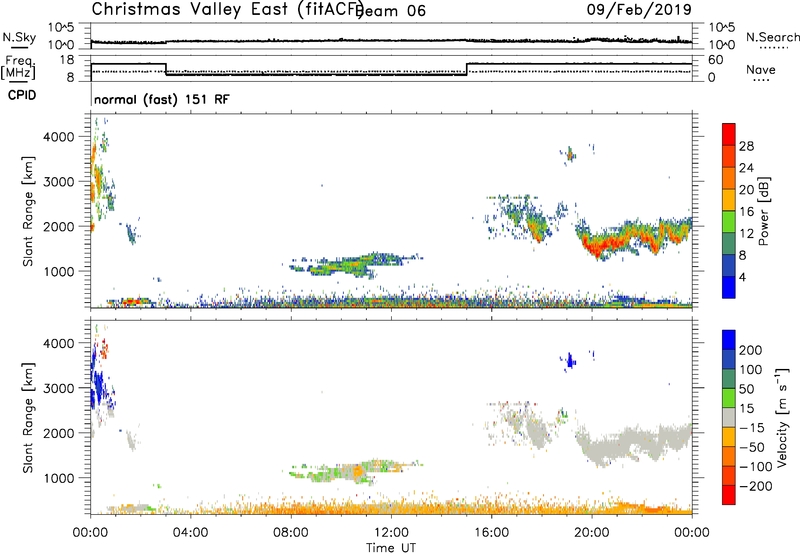
Task: Select the '100' value on Velocity color bar
Action: coord(751,369)
